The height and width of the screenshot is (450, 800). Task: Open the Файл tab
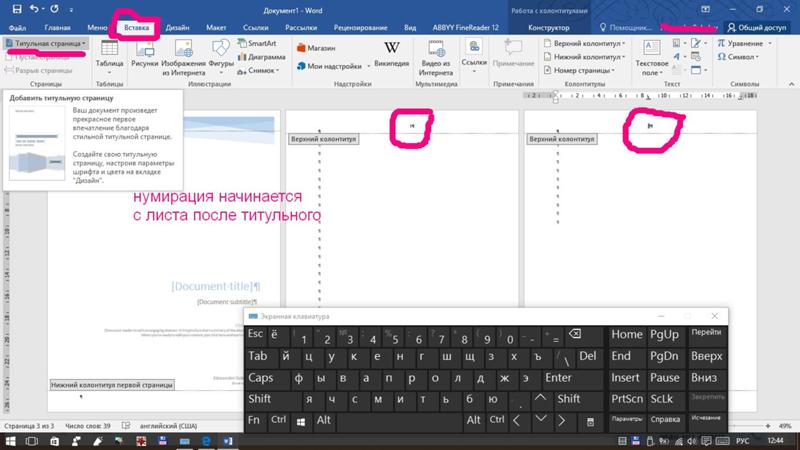[17, 28]
